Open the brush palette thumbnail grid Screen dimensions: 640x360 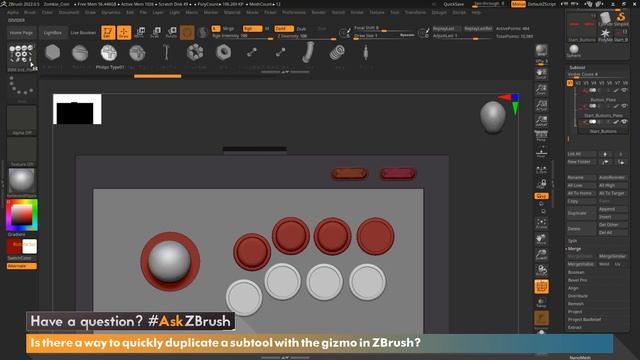point(21,56)
